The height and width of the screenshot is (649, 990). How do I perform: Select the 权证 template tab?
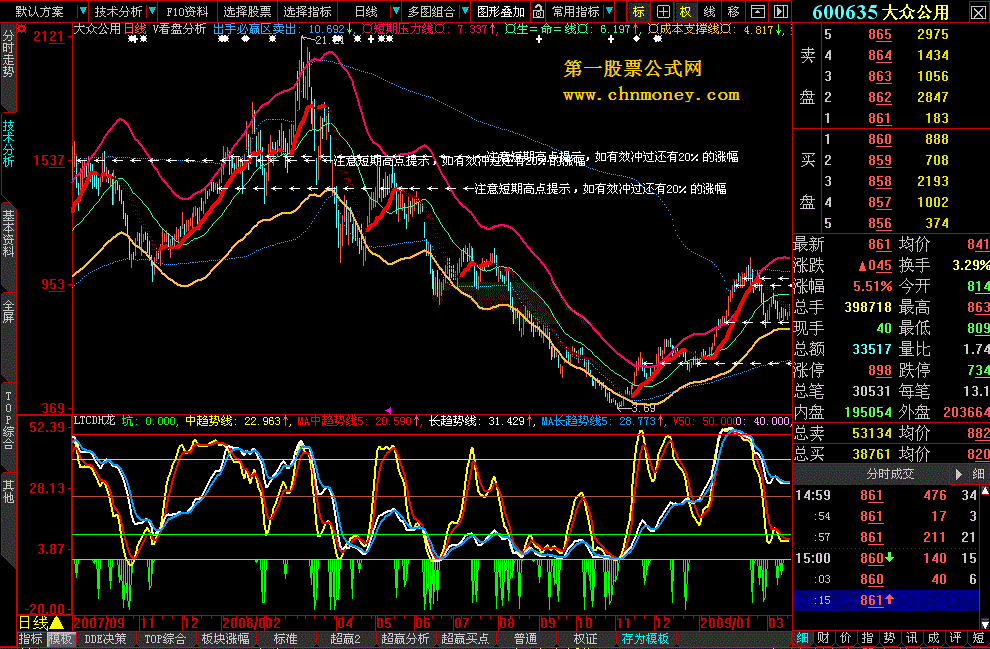(x=585, y=640)
